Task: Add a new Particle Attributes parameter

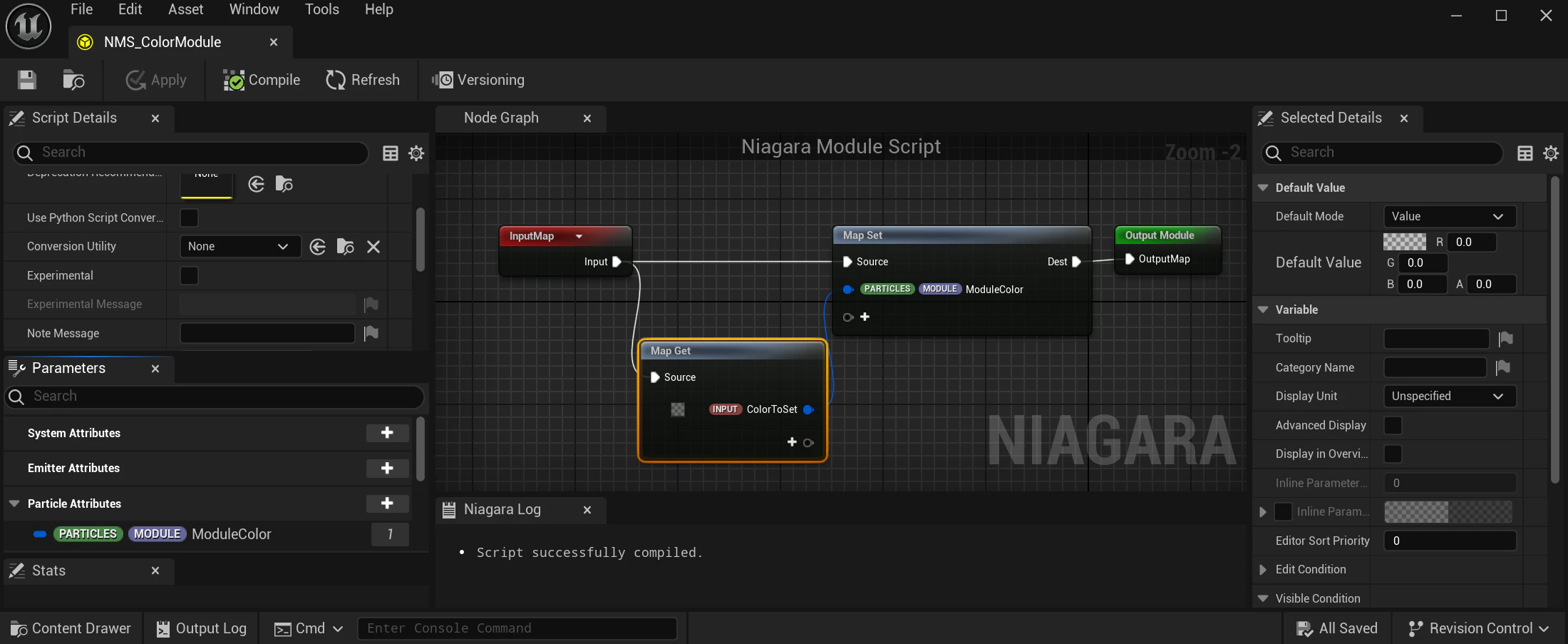Action: [x=387, y=503]
